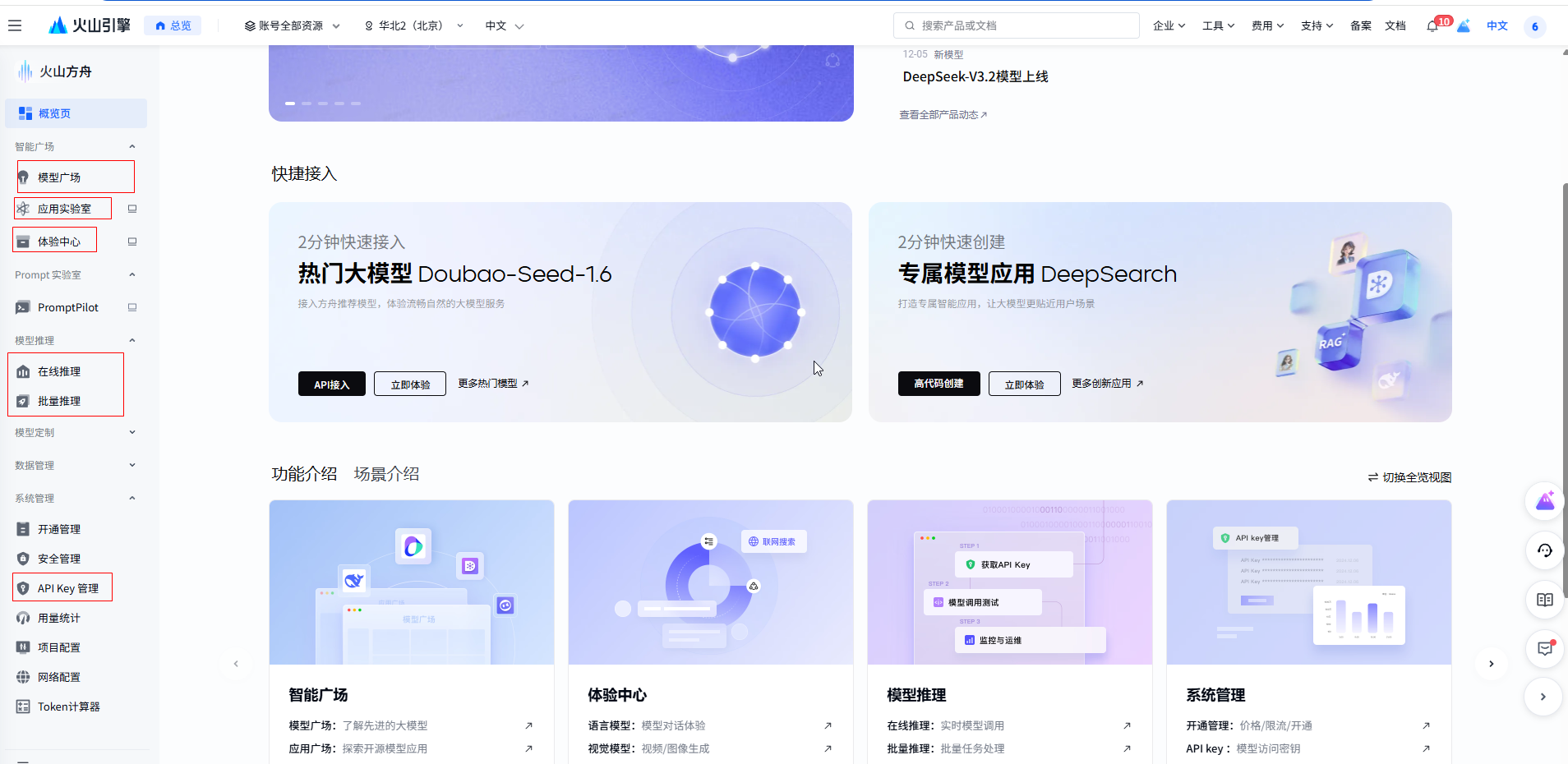Image resolution: width=1568 pixels, height=764 pixels.
Task: Expand the 数据管理 sidebar section
Action: click(x=132, y=465)
